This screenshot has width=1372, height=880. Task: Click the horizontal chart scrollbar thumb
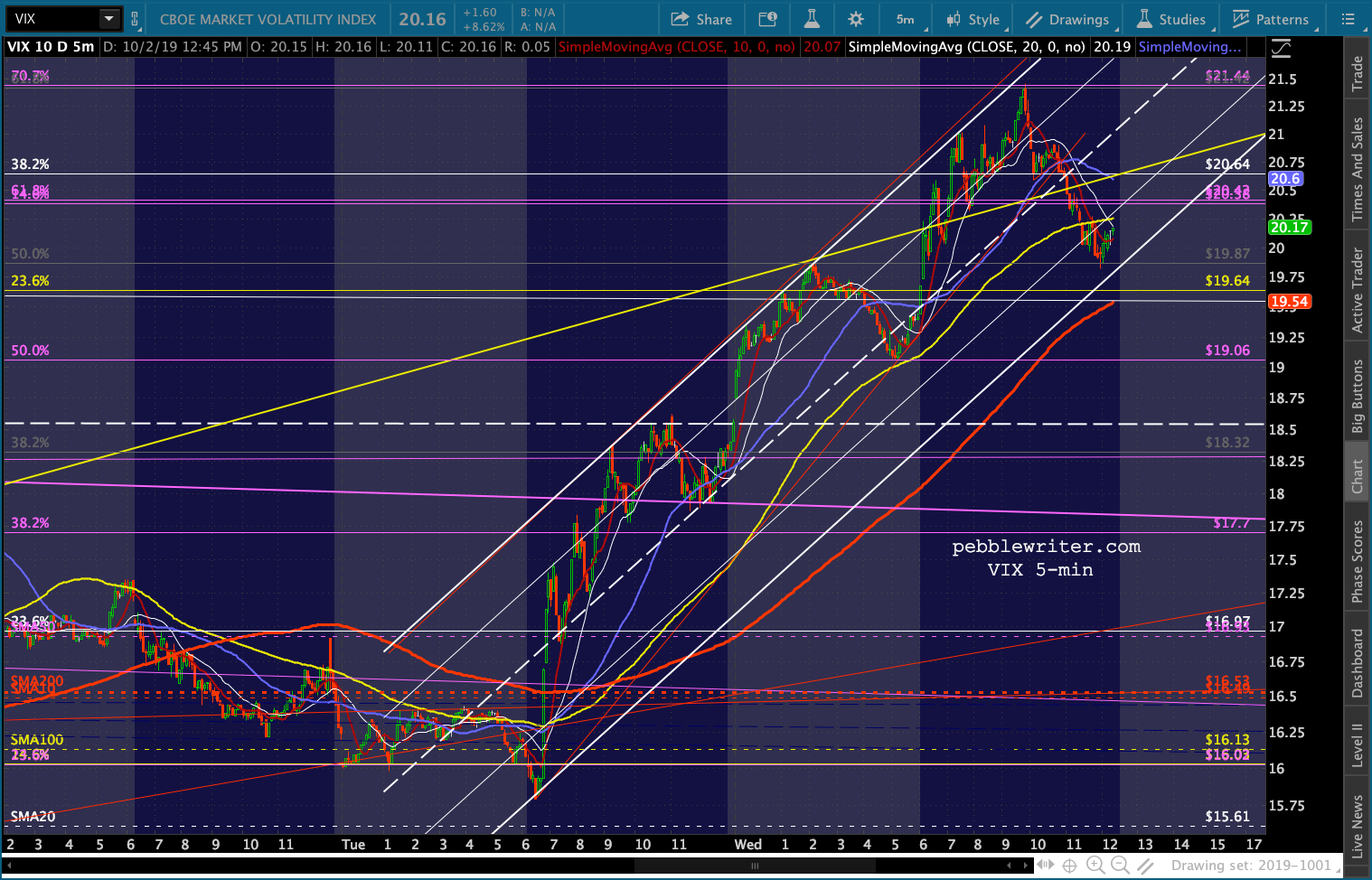coord(755,866)
